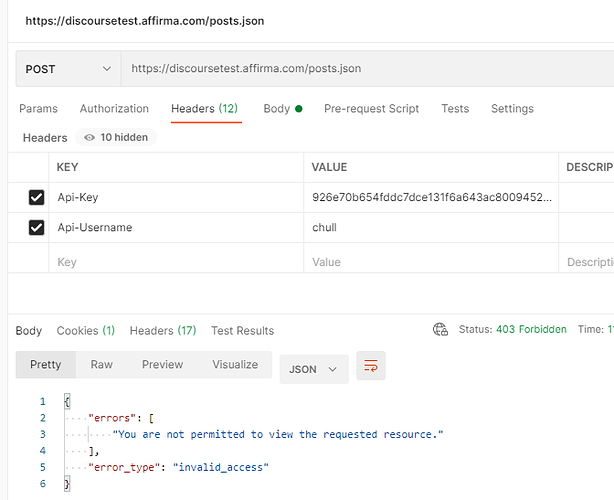This screenshot has width=614, height=500.
Task: Open the Test Results tab
Action: point(243,331)
